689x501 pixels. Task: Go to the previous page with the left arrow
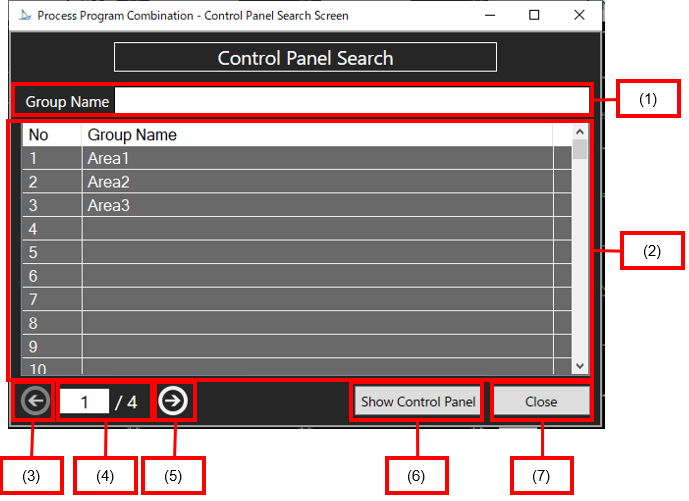click(35, 401)
